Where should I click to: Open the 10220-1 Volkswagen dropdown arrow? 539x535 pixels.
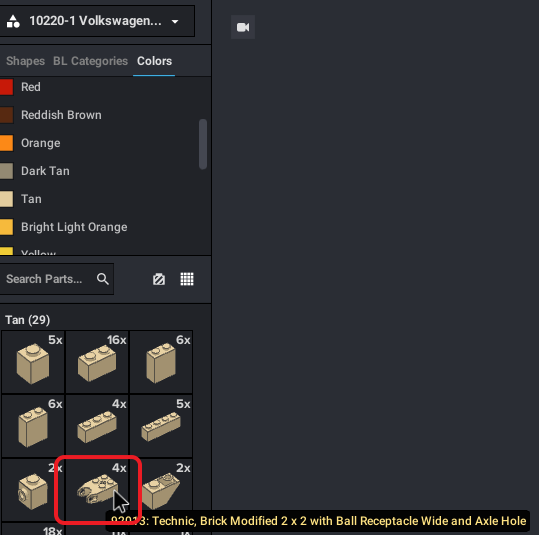175,21
